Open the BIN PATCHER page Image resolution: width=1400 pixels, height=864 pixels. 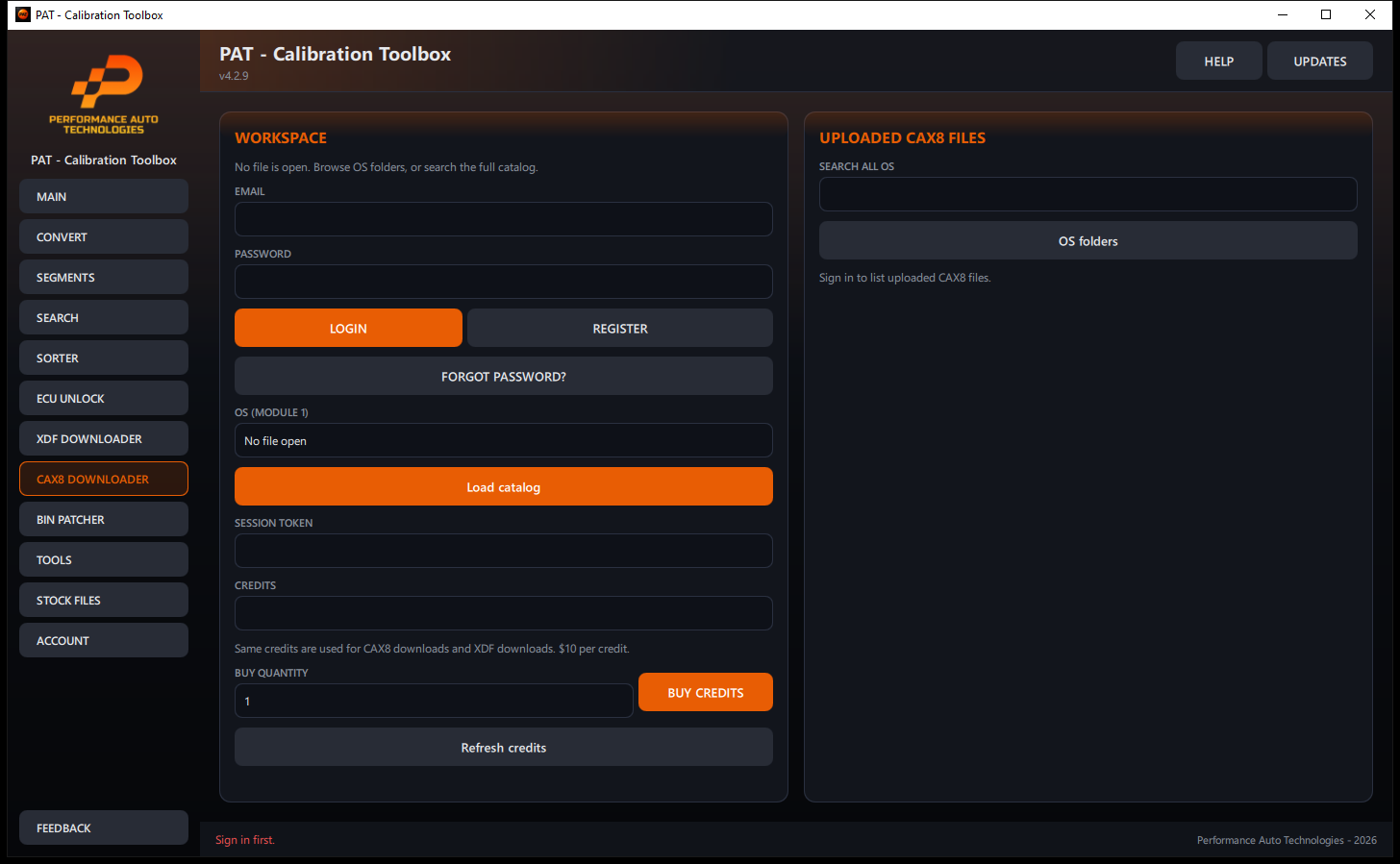click(104, 519)
